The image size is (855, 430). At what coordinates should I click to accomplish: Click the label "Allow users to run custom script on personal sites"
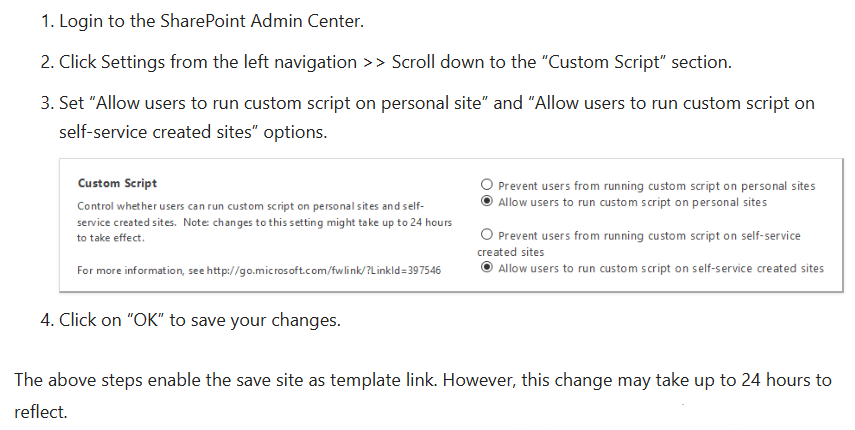point(633,202)
